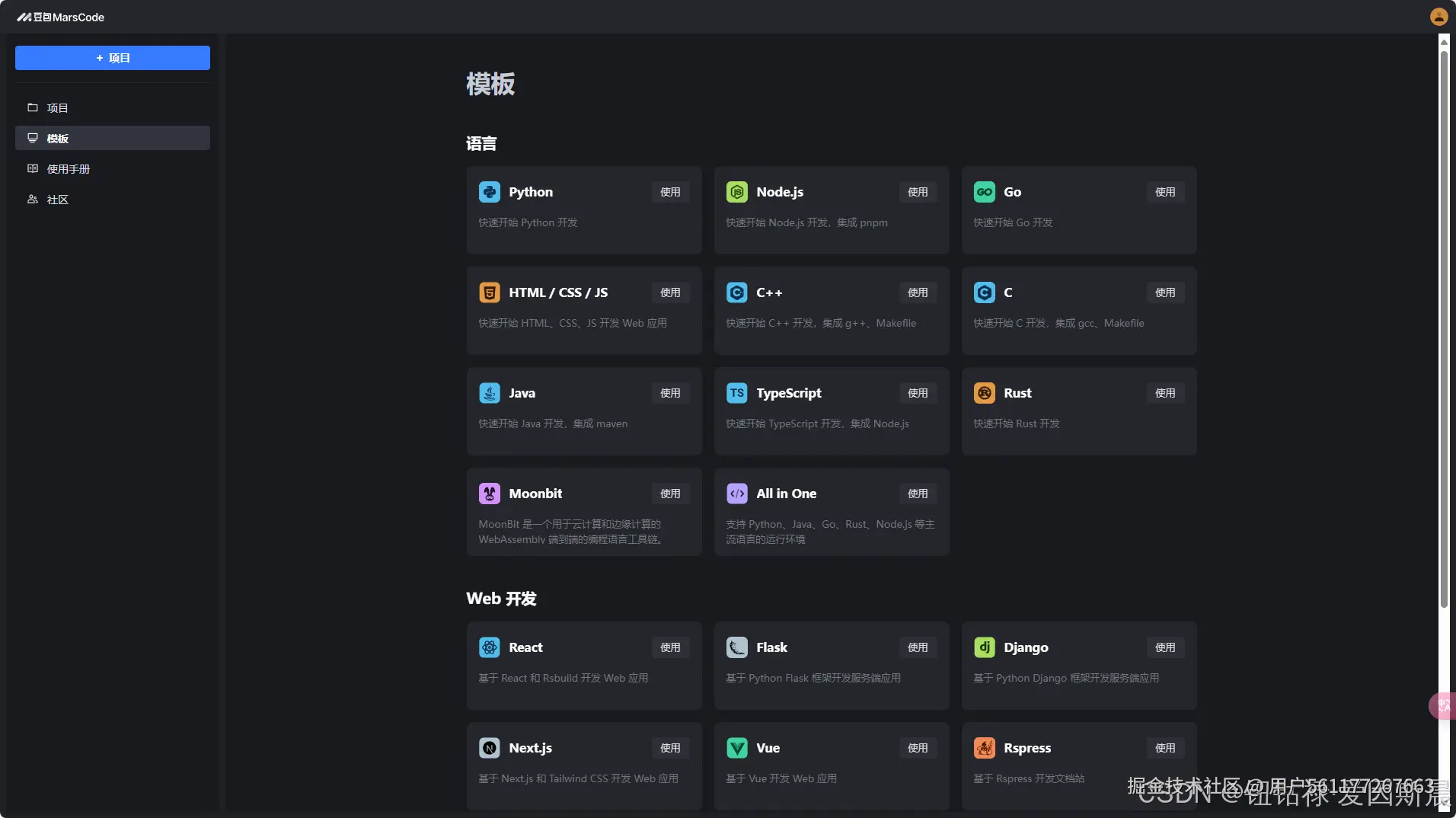This screenshot has height=818, width=1456.
Task: Click the Flask template icon
Action: pos(737,647)
